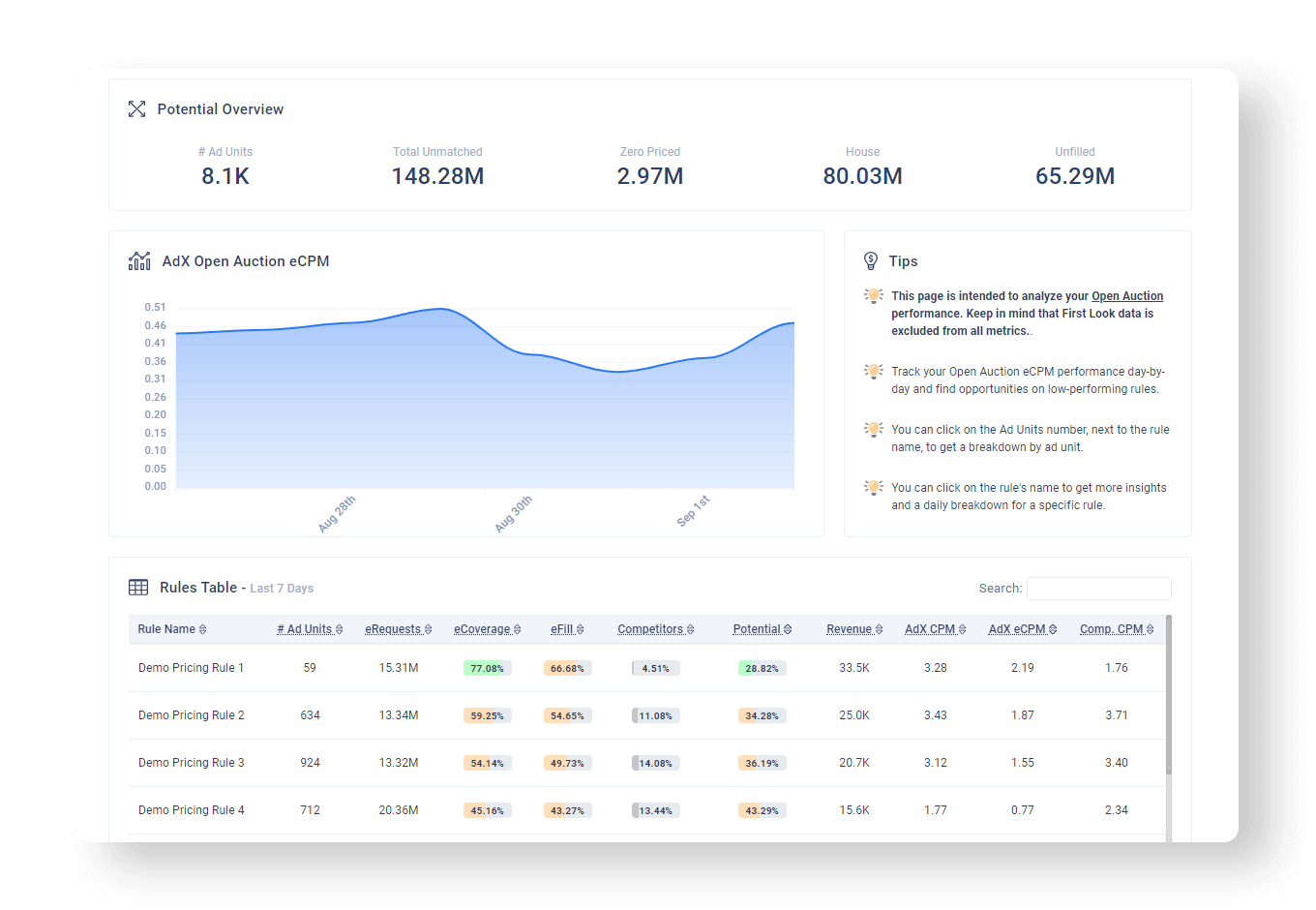Click the sort icon on the eFill column

[x=581, y=628]
